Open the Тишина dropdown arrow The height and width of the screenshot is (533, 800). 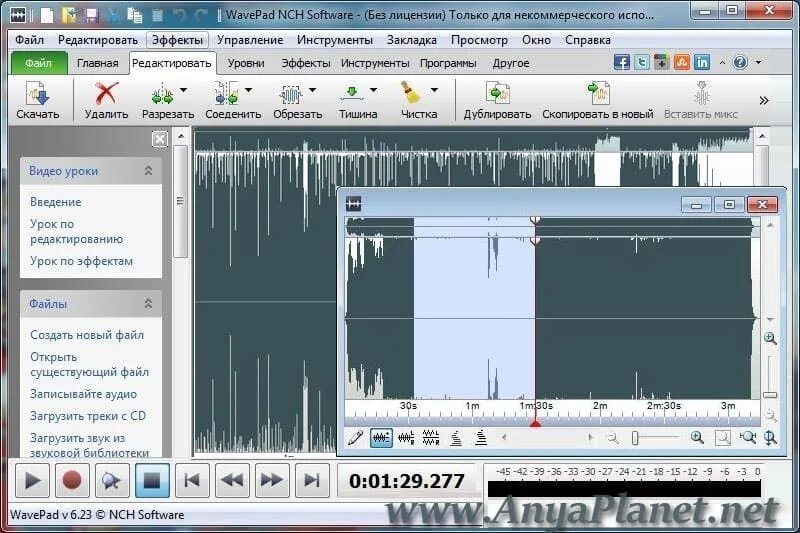point(373,90)
